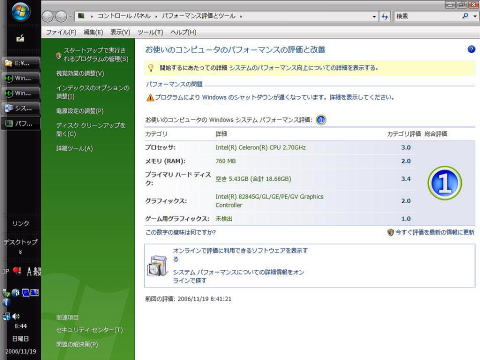Viewport: 480px width, 360px height.
Task: Click memory detail '760 MB'
Action: coord(226,161)
